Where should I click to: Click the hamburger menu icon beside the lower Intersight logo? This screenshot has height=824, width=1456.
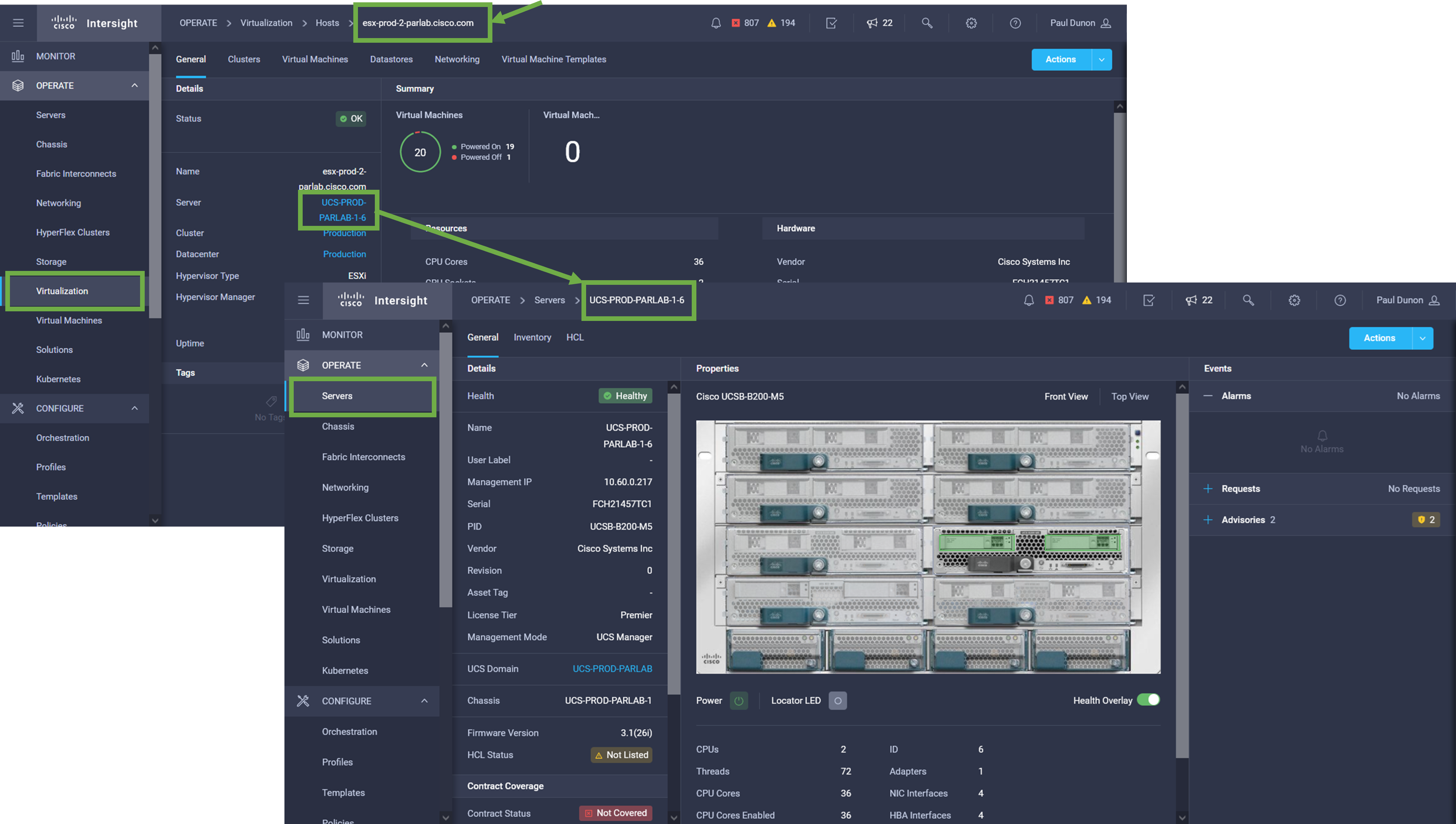303,300
